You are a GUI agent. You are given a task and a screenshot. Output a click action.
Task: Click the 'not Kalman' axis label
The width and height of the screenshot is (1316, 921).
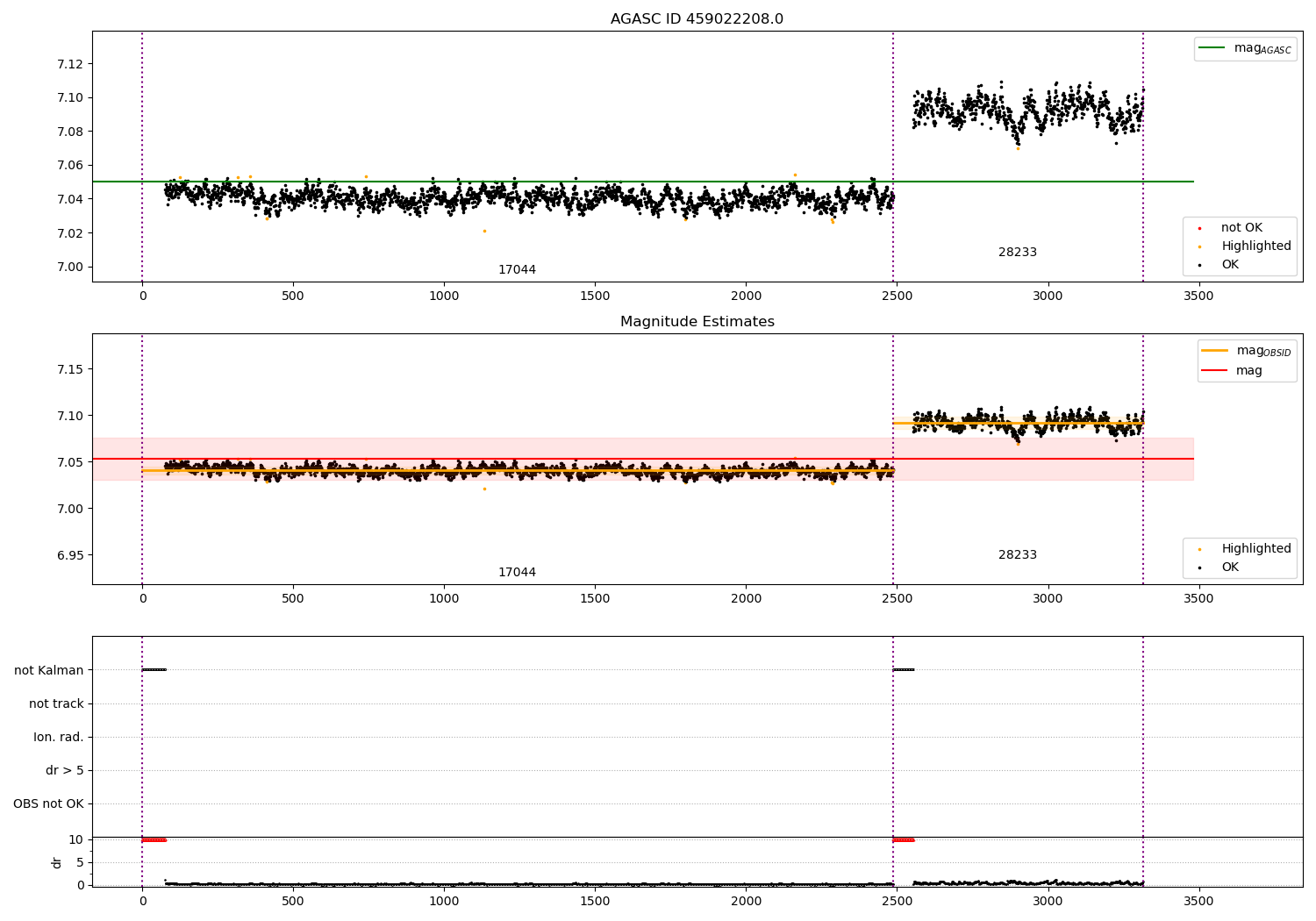coord(49,670)
